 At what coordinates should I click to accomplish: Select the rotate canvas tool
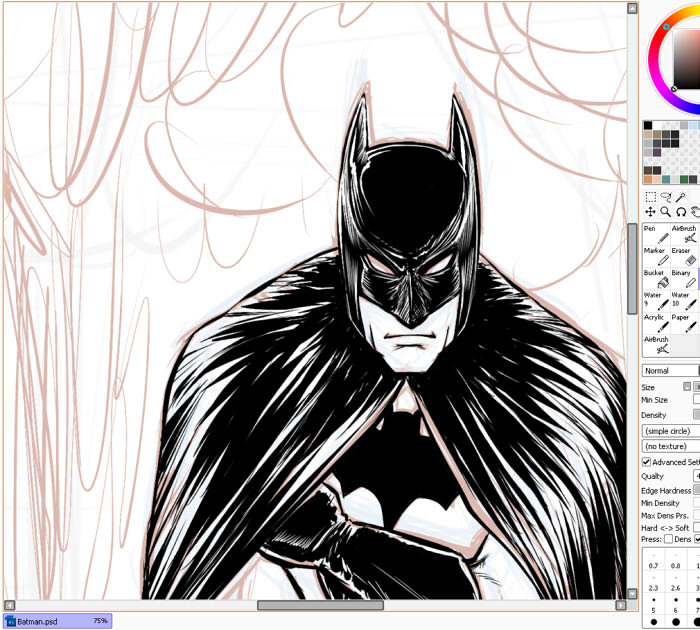click(680, 212)
